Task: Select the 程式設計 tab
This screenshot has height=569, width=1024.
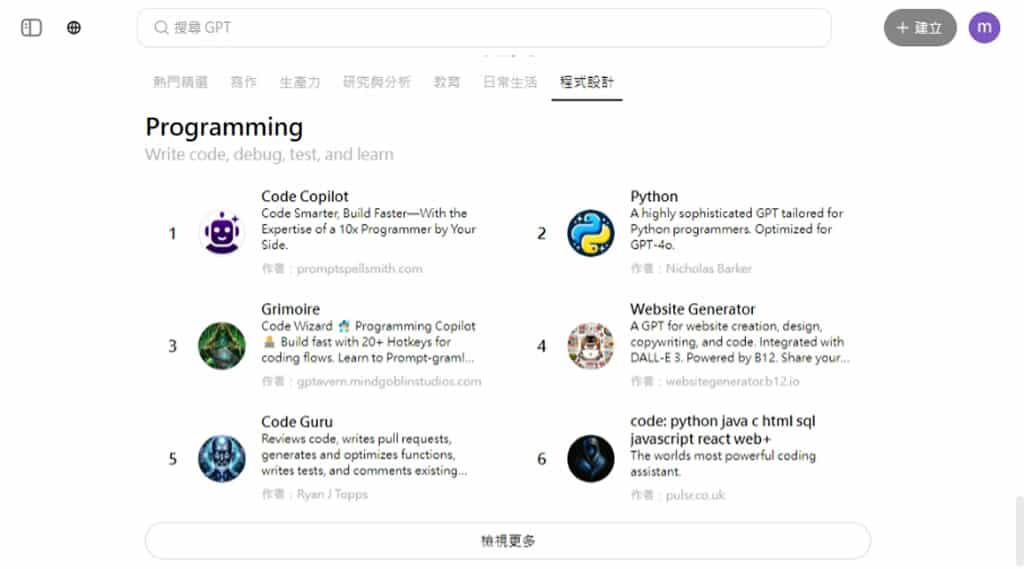Action: 586,82
